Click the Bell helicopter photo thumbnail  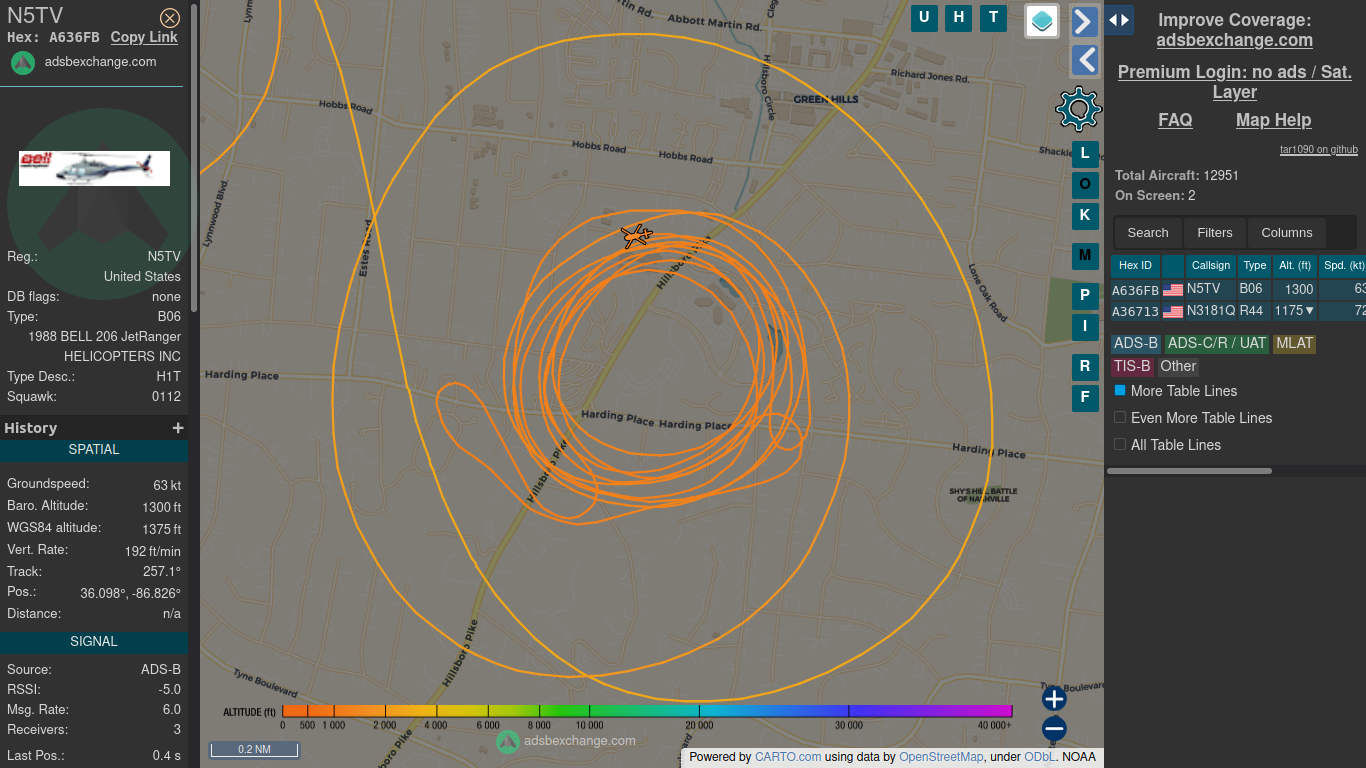pyautogui.click(x=94, y=168)
